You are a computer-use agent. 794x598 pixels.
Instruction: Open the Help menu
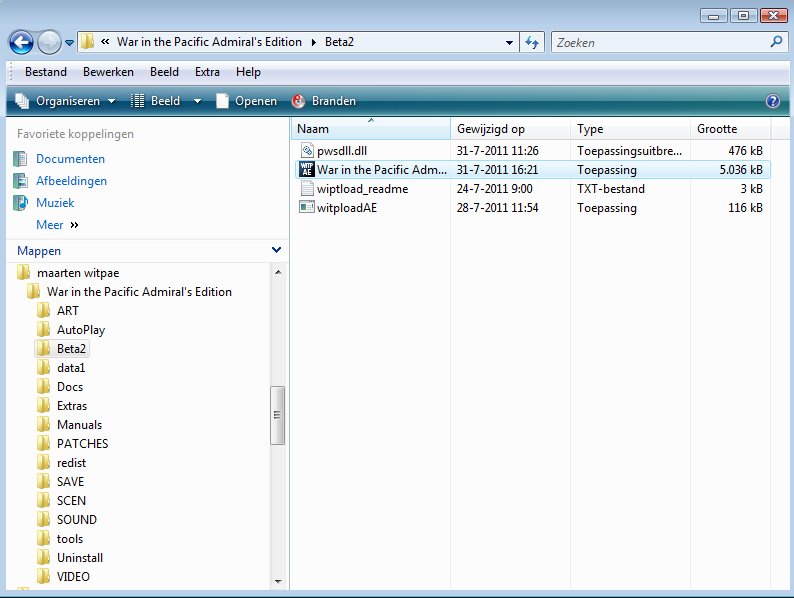tap(248, 72)
